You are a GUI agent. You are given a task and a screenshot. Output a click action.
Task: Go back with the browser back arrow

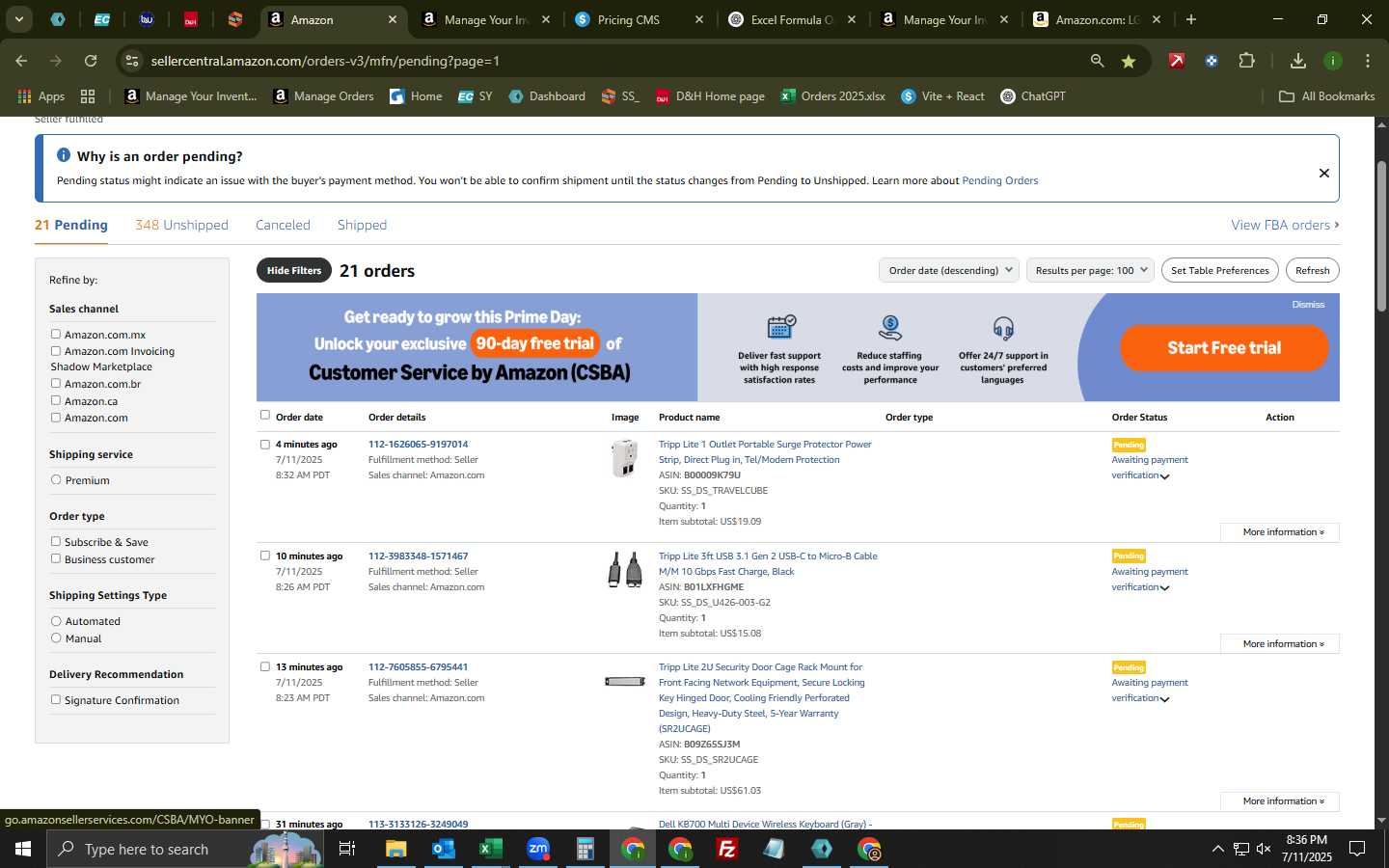coord(21,61)
